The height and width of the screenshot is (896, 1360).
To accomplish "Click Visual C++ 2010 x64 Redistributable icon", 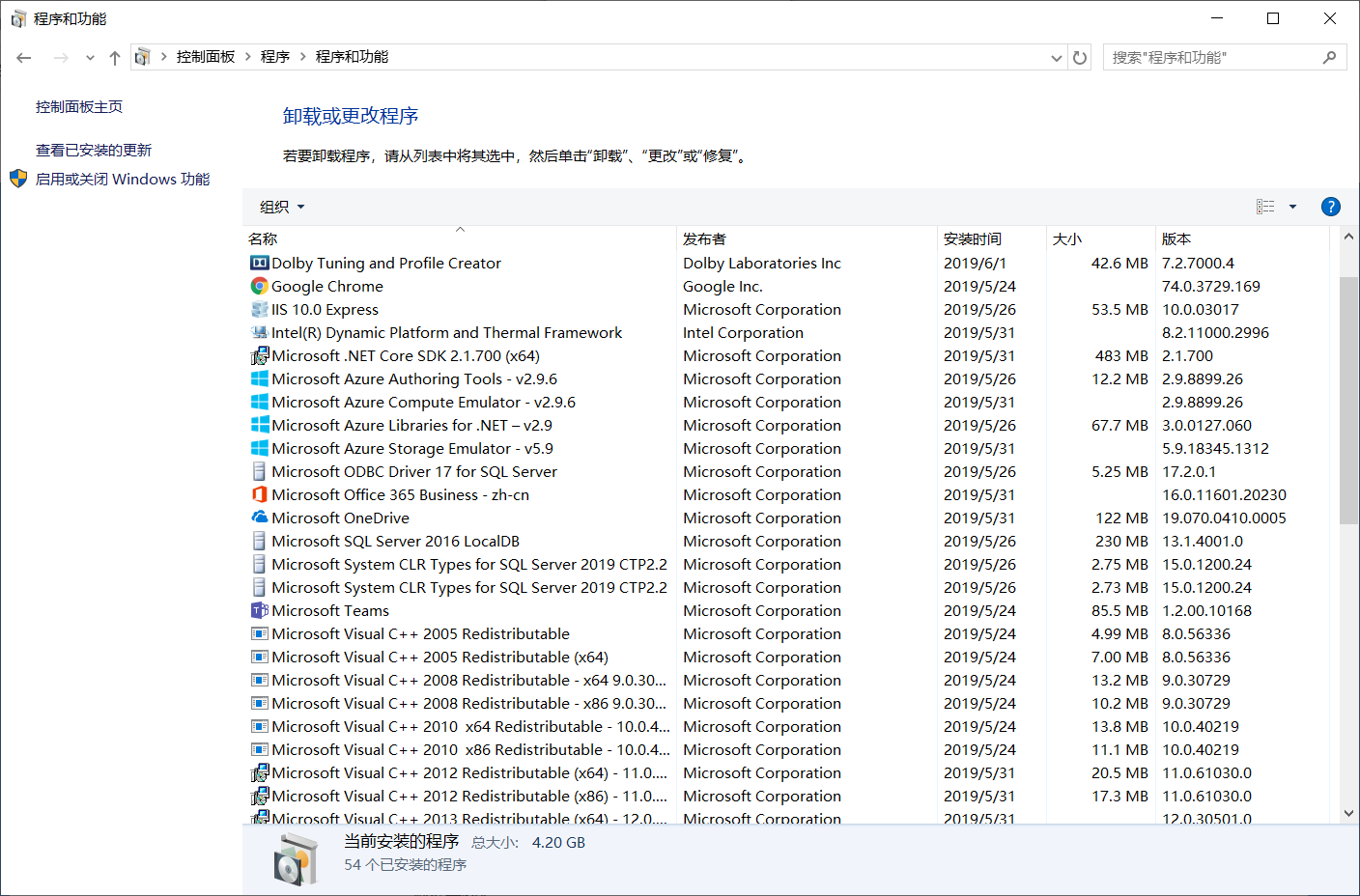I will tap(259, 726).
